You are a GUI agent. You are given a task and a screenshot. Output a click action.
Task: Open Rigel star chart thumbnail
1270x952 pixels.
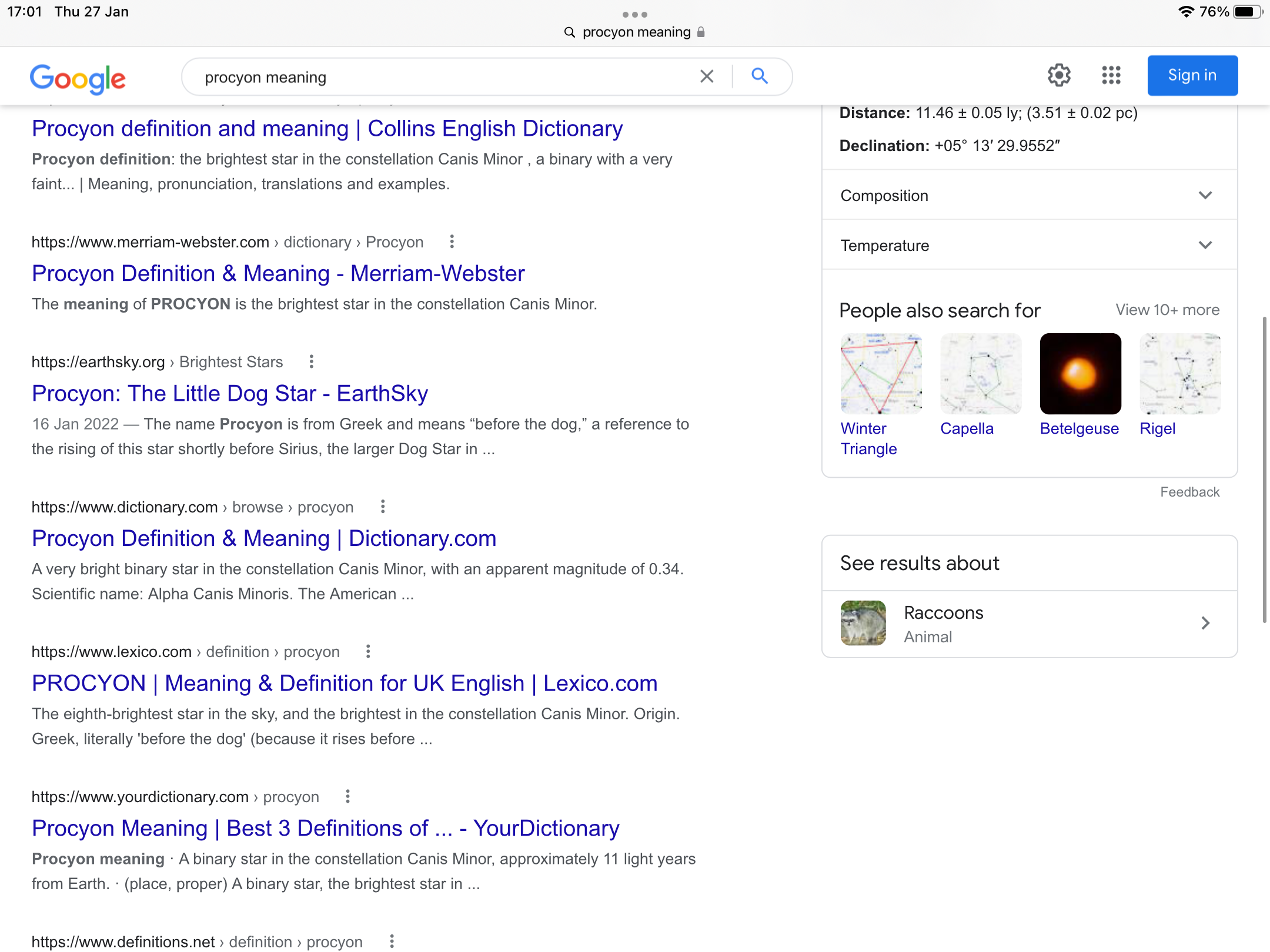pyautogui.click(x=1180, y=374)
